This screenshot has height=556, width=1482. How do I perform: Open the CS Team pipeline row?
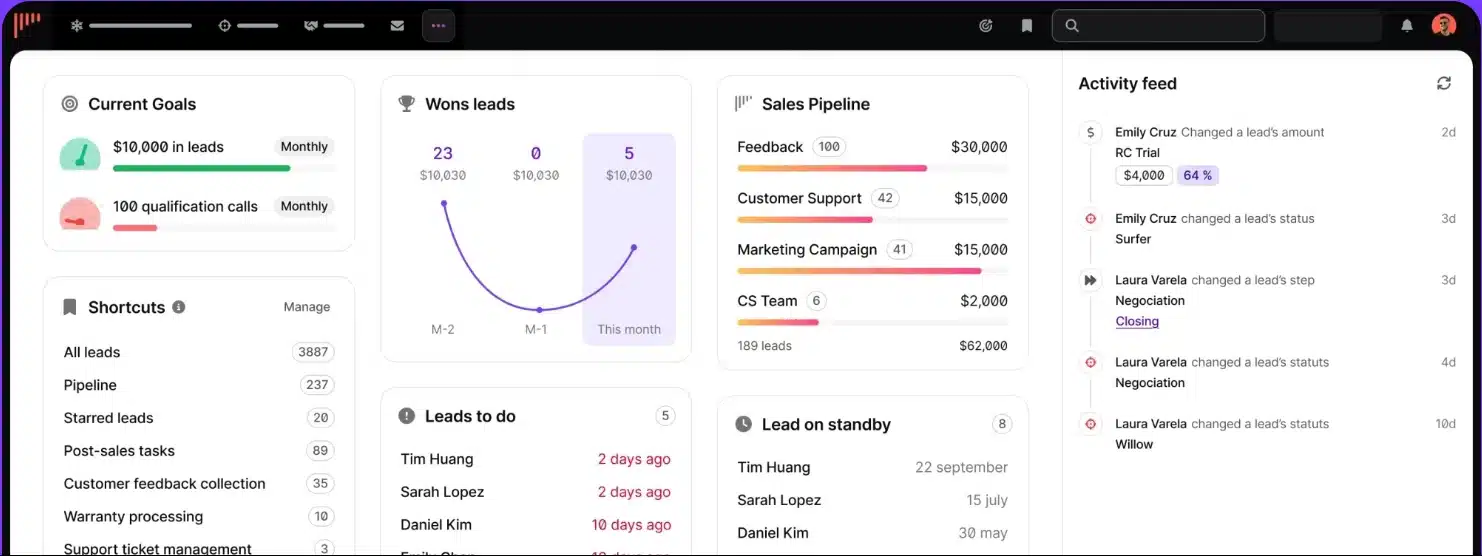point(872,309)
